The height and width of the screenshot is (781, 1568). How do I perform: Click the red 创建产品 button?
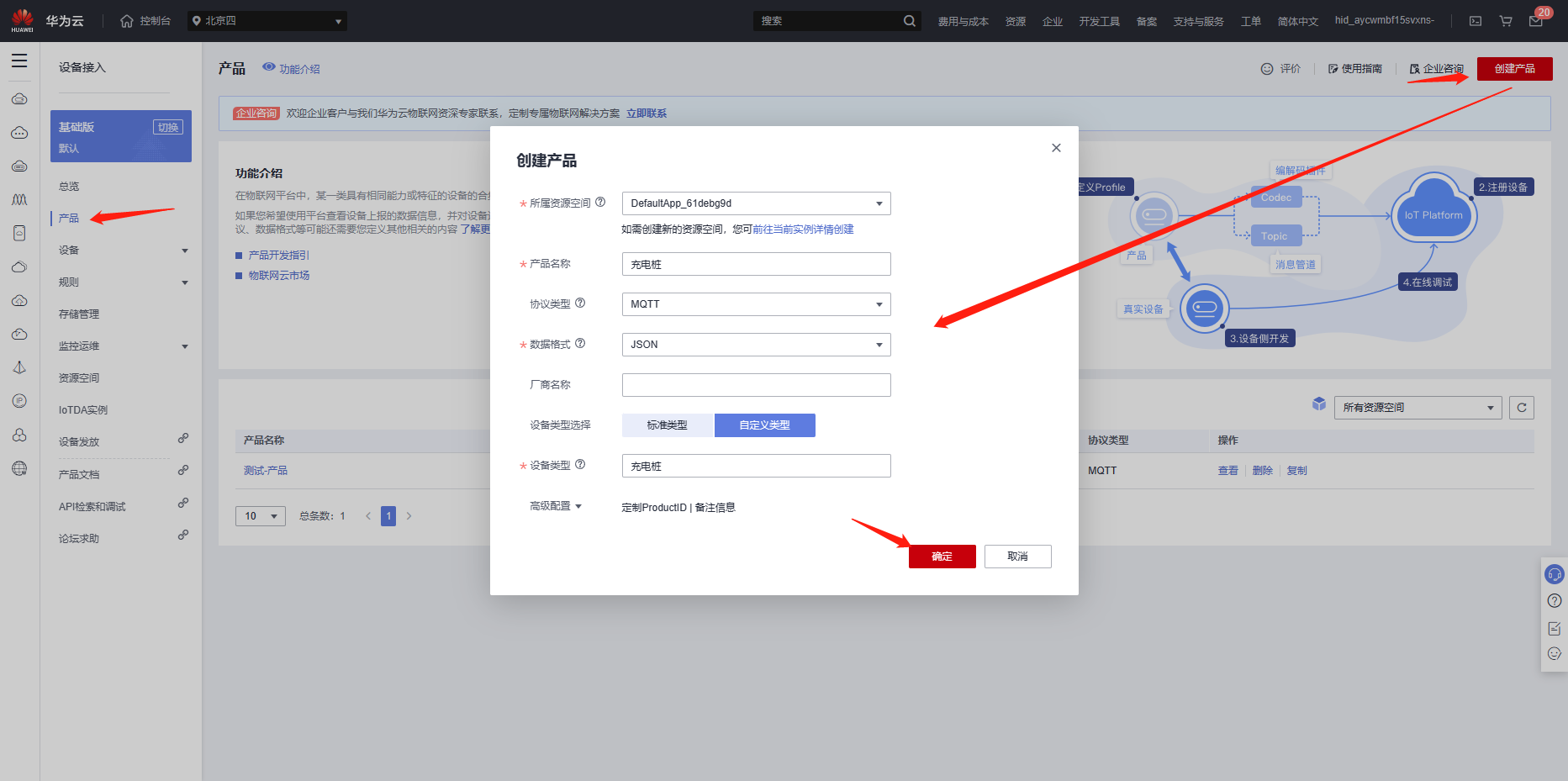tap(1515, 69)
